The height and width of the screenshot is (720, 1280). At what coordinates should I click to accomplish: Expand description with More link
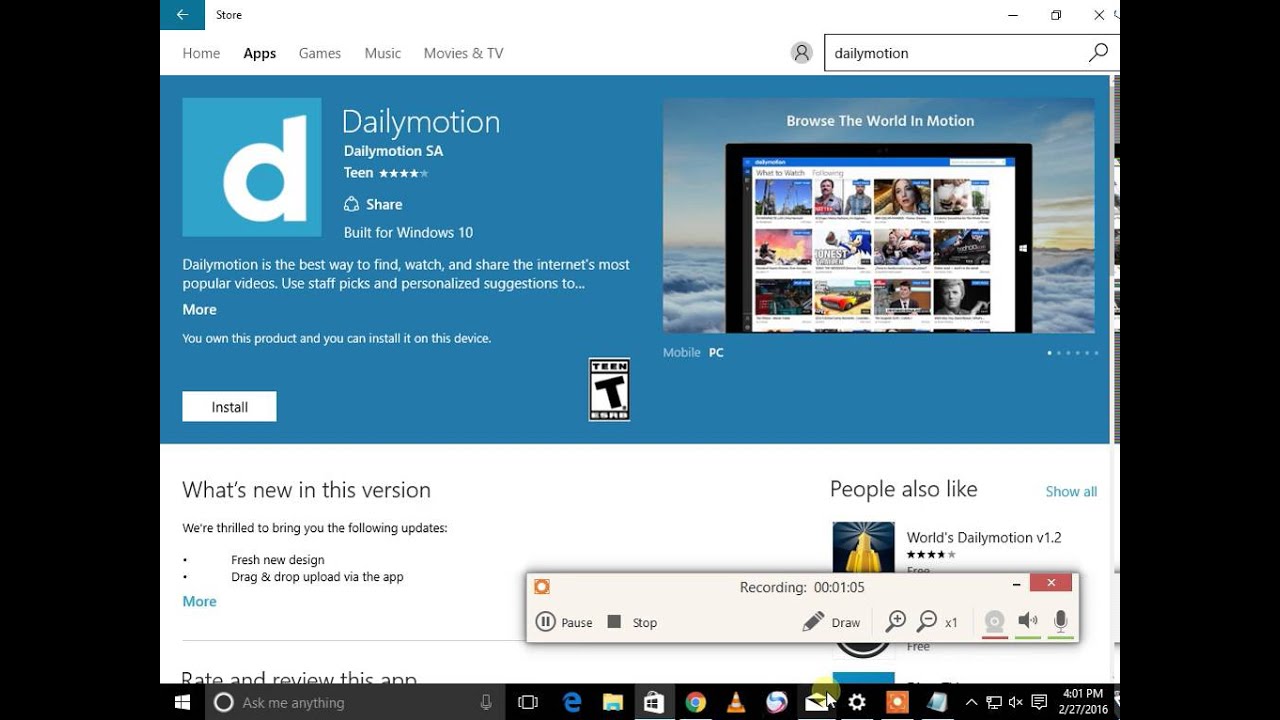[x=199, y=309]
